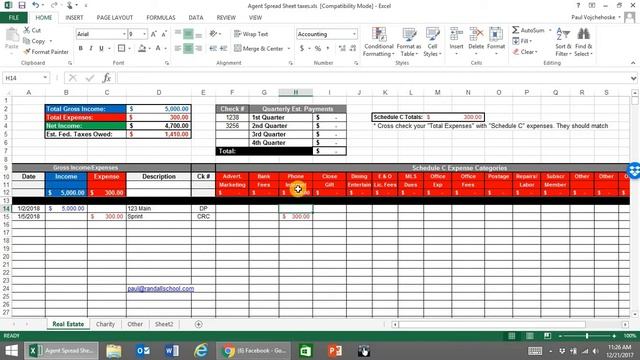Toggle Italic formatting

(91, 48)
